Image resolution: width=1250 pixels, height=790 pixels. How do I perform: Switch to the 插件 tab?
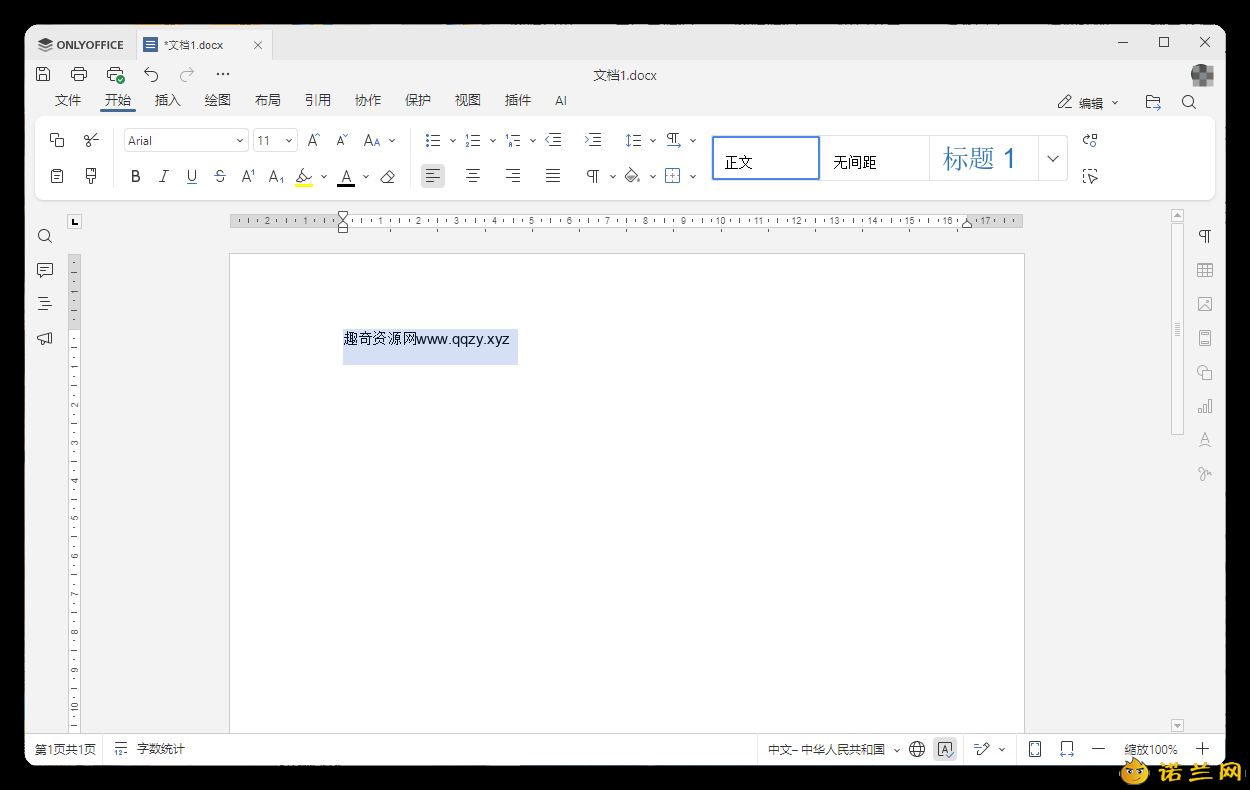(518, 100)
